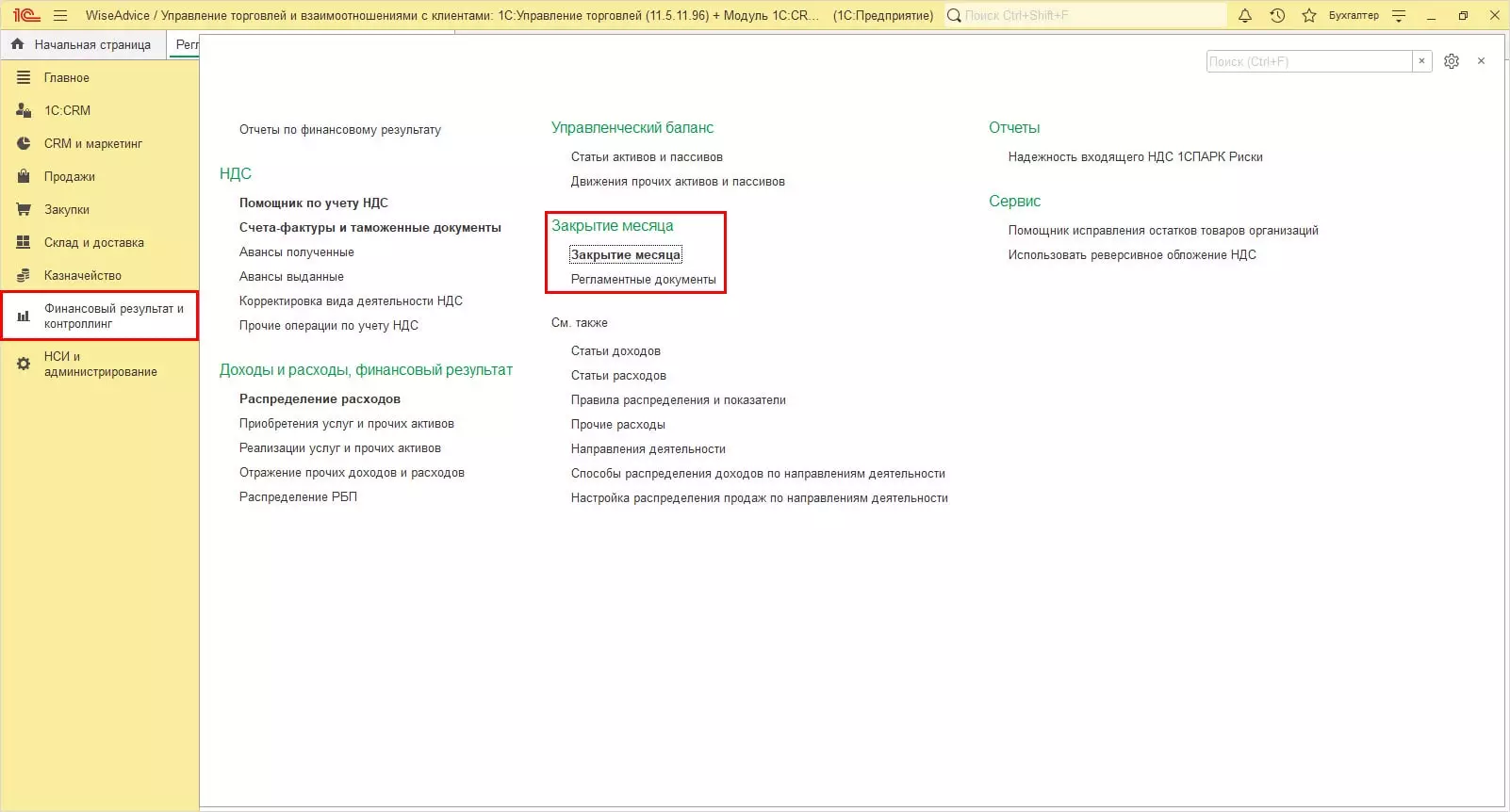Click the Продажи shopping bag icon
Image resolution: width=1510 pixels, height=812 pixels.
(x=24, y=176)
